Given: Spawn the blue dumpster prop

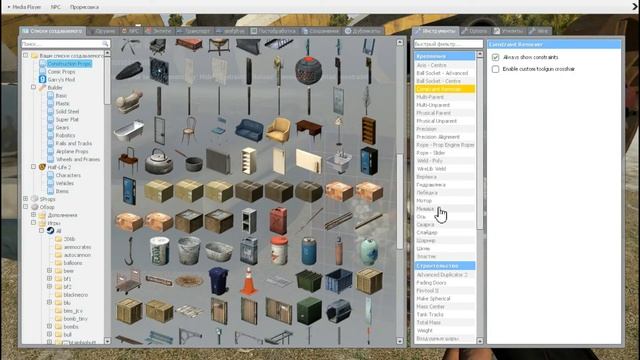Looking at the screenshot, I should click(x=339, y=281).
